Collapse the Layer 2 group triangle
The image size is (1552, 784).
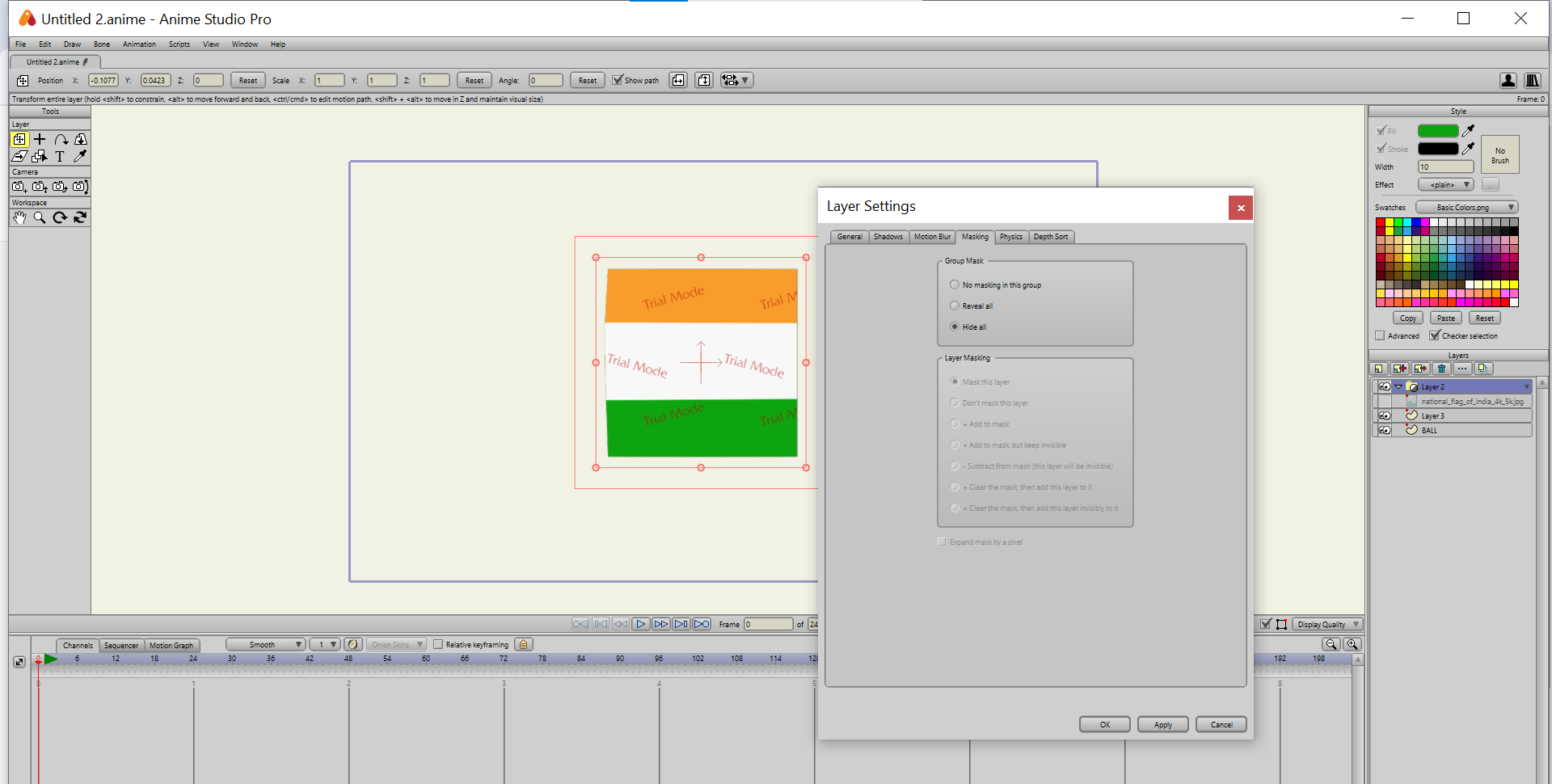1398,387
